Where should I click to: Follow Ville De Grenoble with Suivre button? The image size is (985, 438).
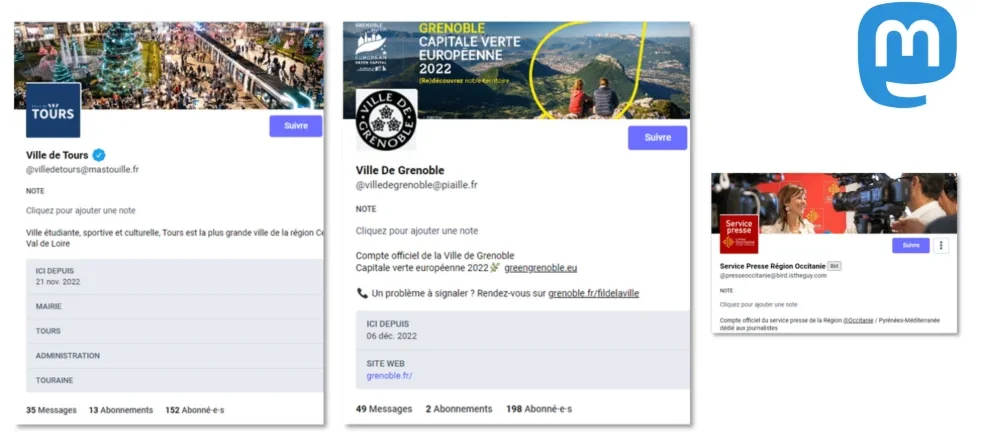657,138
